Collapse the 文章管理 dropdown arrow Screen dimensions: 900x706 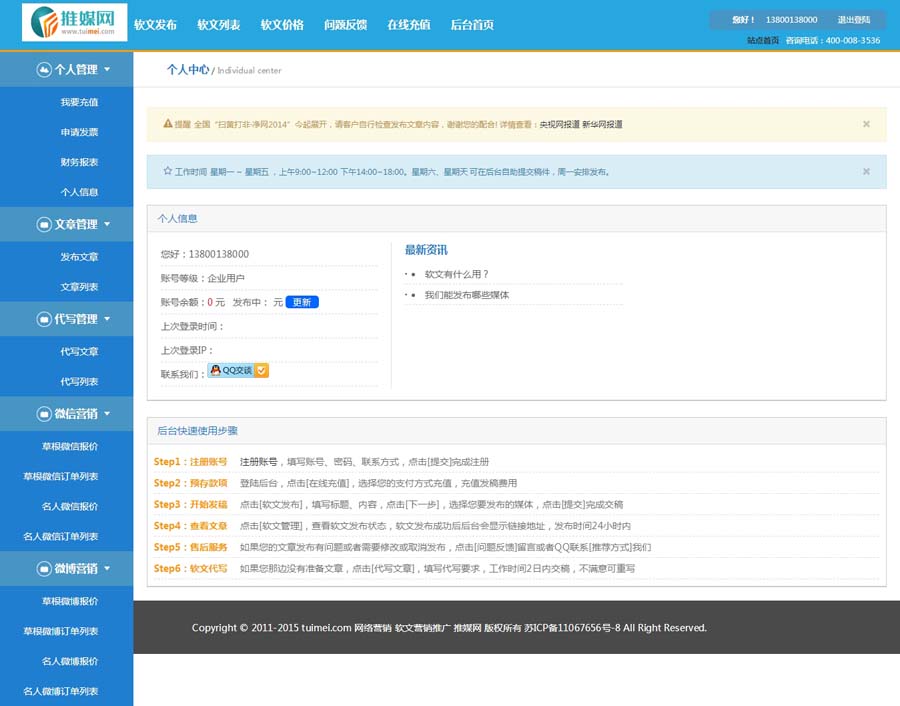tap(107, 225)
